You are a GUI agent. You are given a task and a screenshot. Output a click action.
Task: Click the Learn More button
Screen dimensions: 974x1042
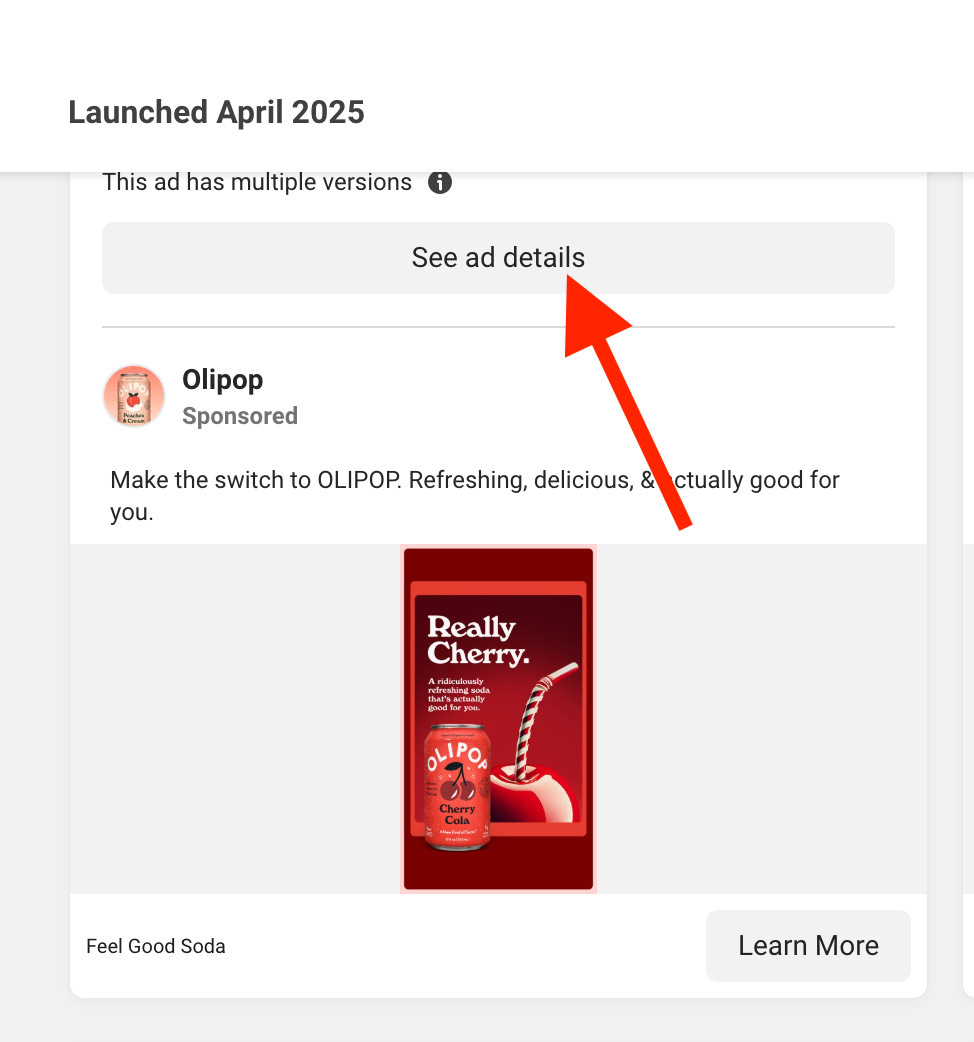pos(808,946)
